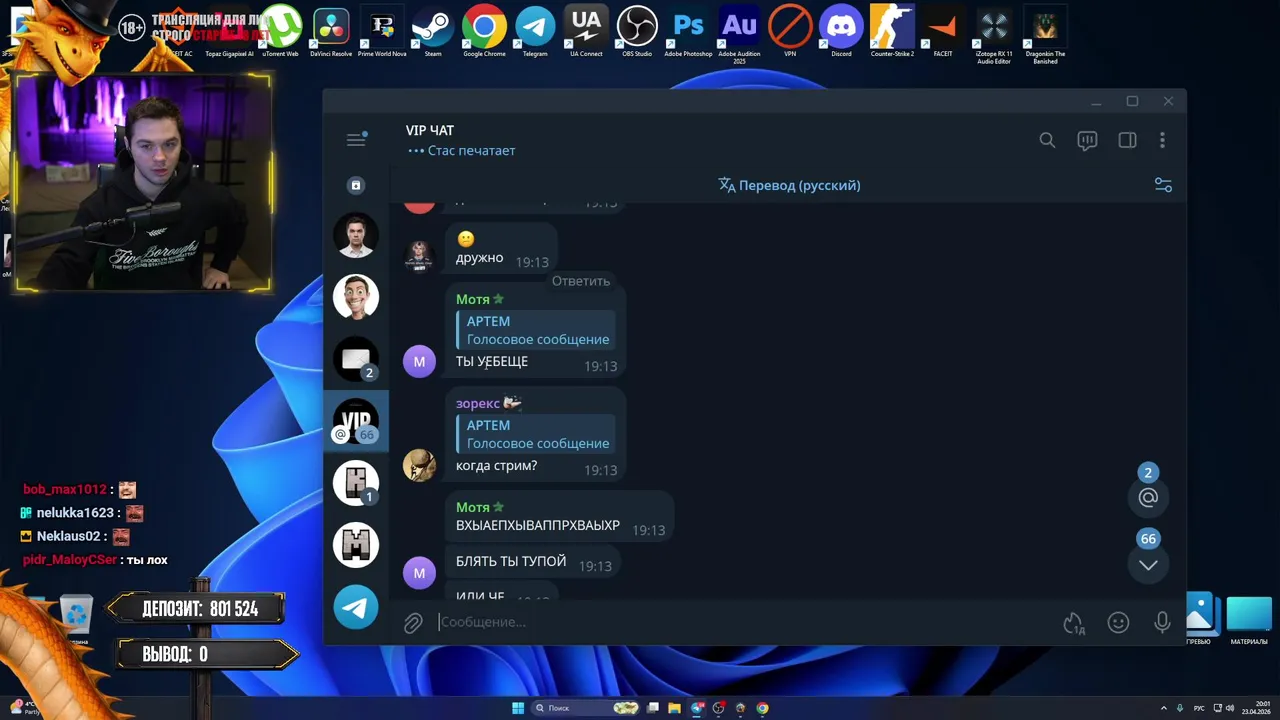Launch Discord desktop shortcut
This screenshot has height=720, width=1280.
(x=841, y=31)
